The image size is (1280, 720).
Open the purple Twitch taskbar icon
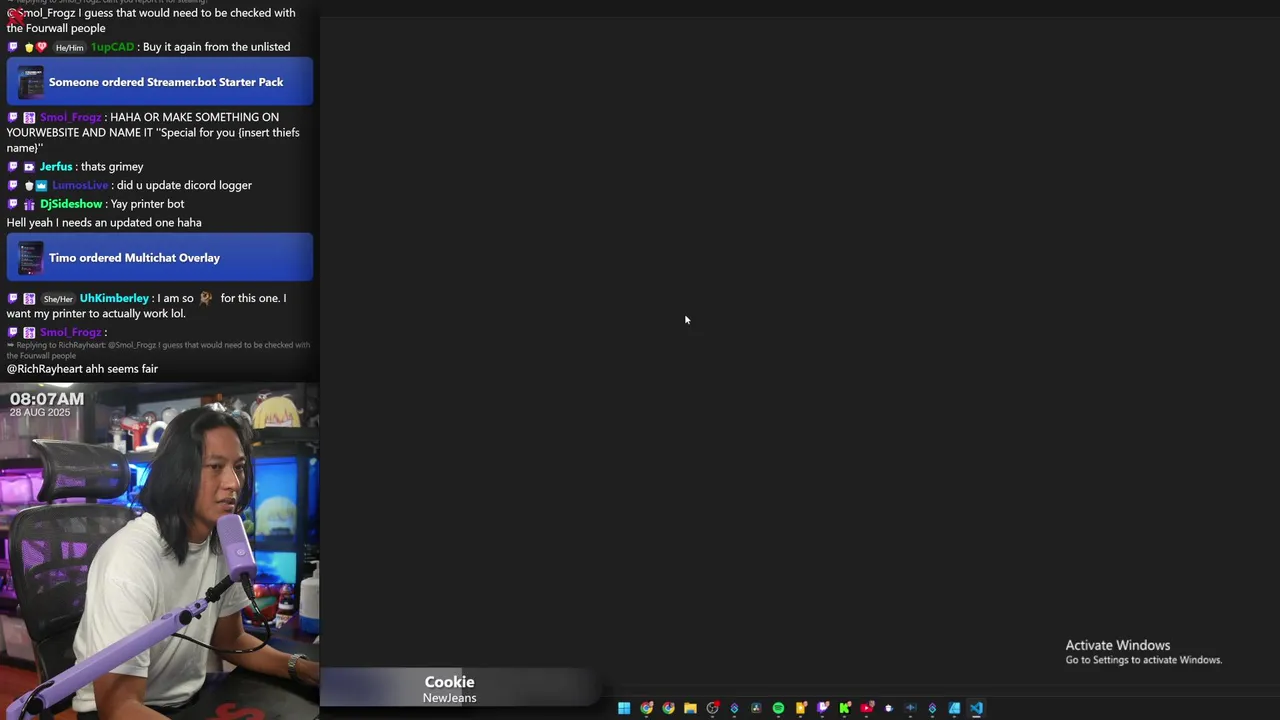click(x=823, y=708)
